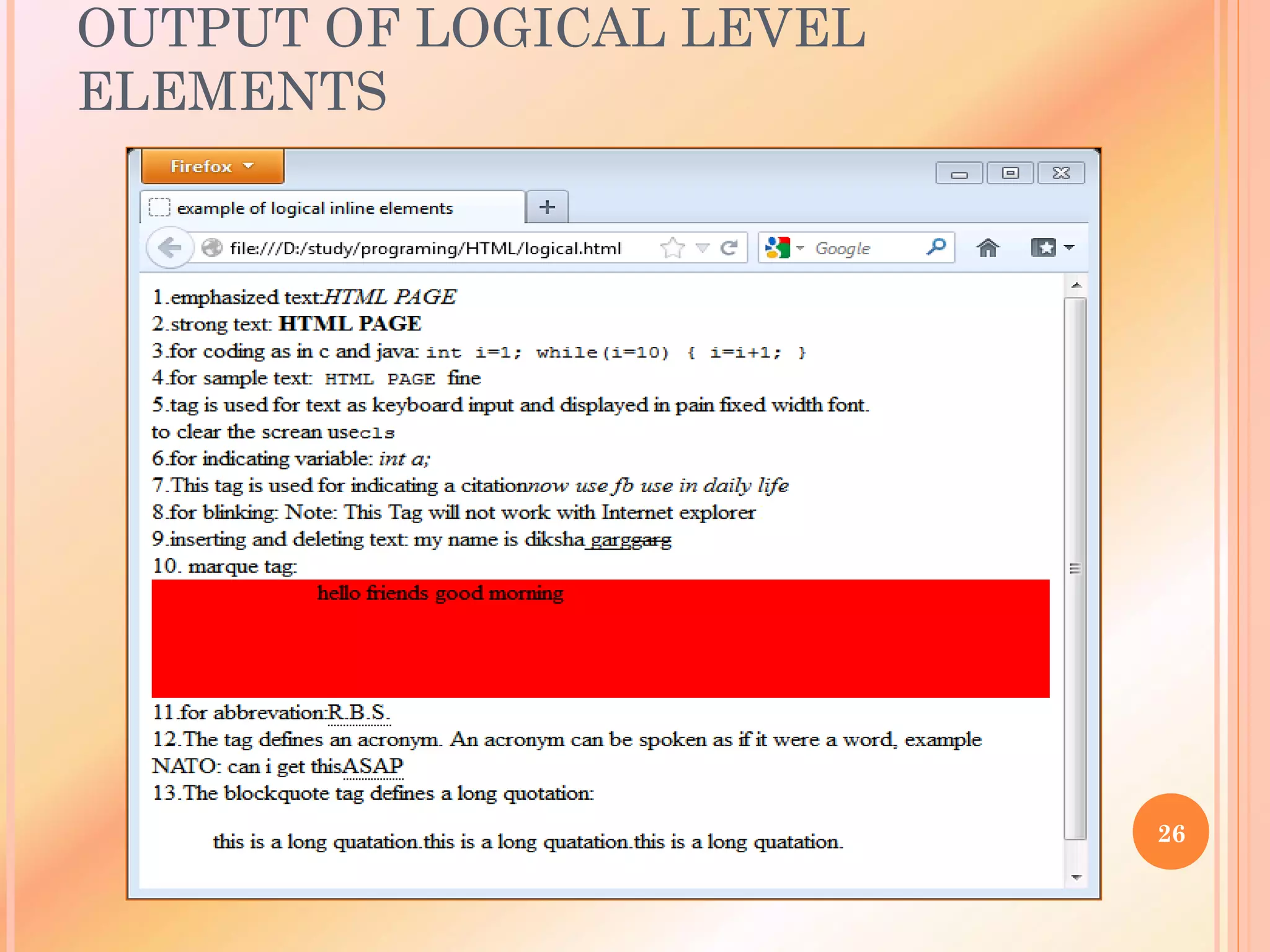This screenshot has height=952, width=1270.
Task: Expand the bookmarks button dropdown arrow
Action: coord(1069,248)
